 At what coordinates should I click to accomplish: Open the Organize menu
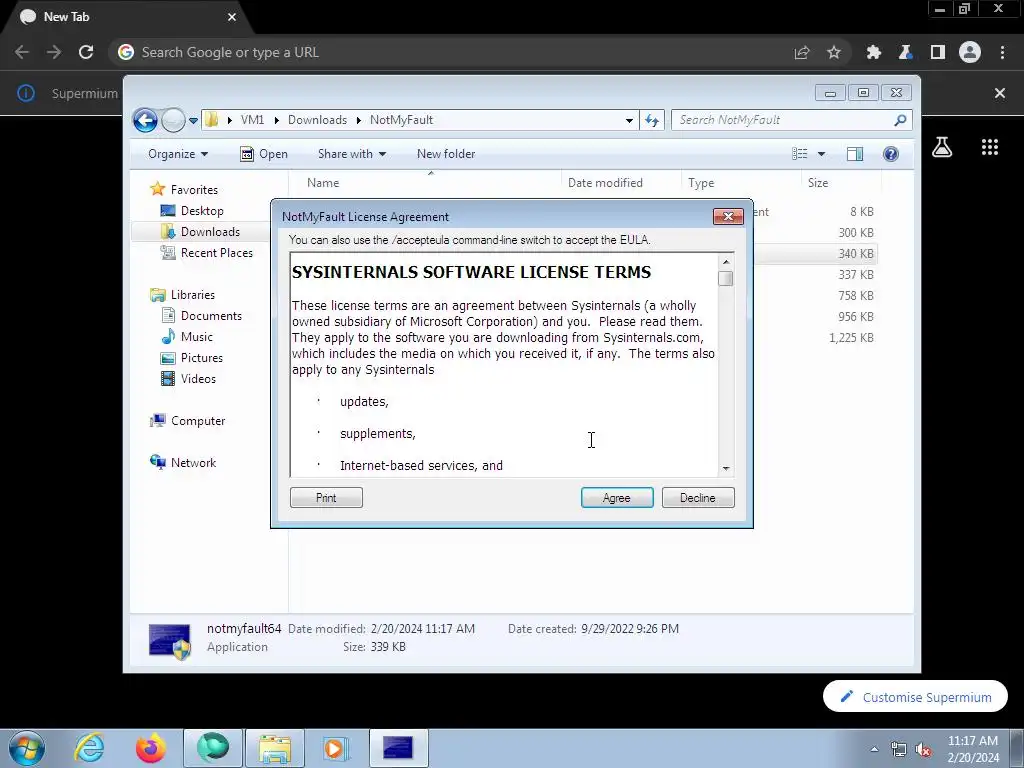click(x=178, y=154)
